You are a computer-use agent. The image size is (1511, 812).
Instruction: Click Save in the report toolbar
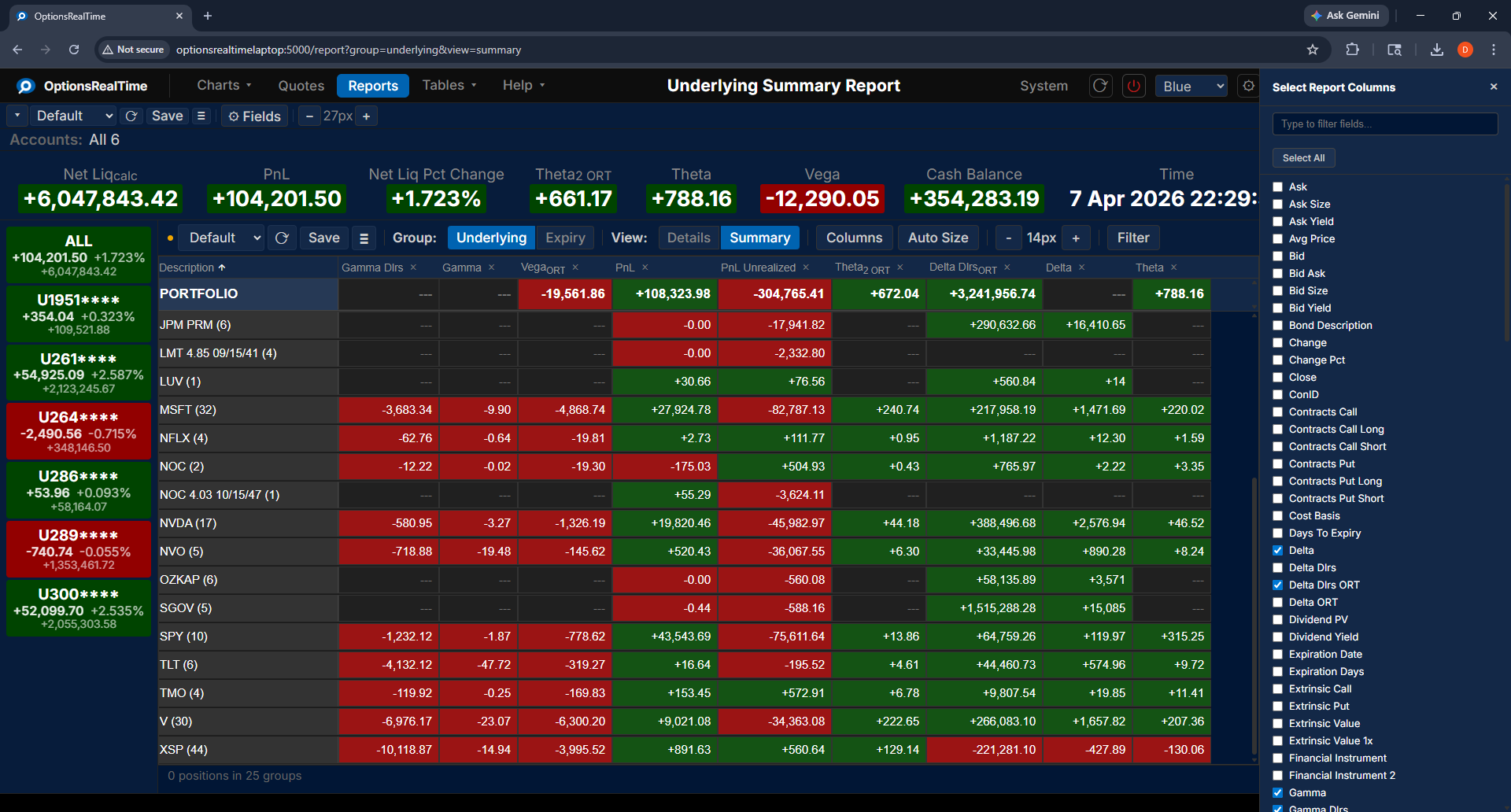(x=323, y=238)
